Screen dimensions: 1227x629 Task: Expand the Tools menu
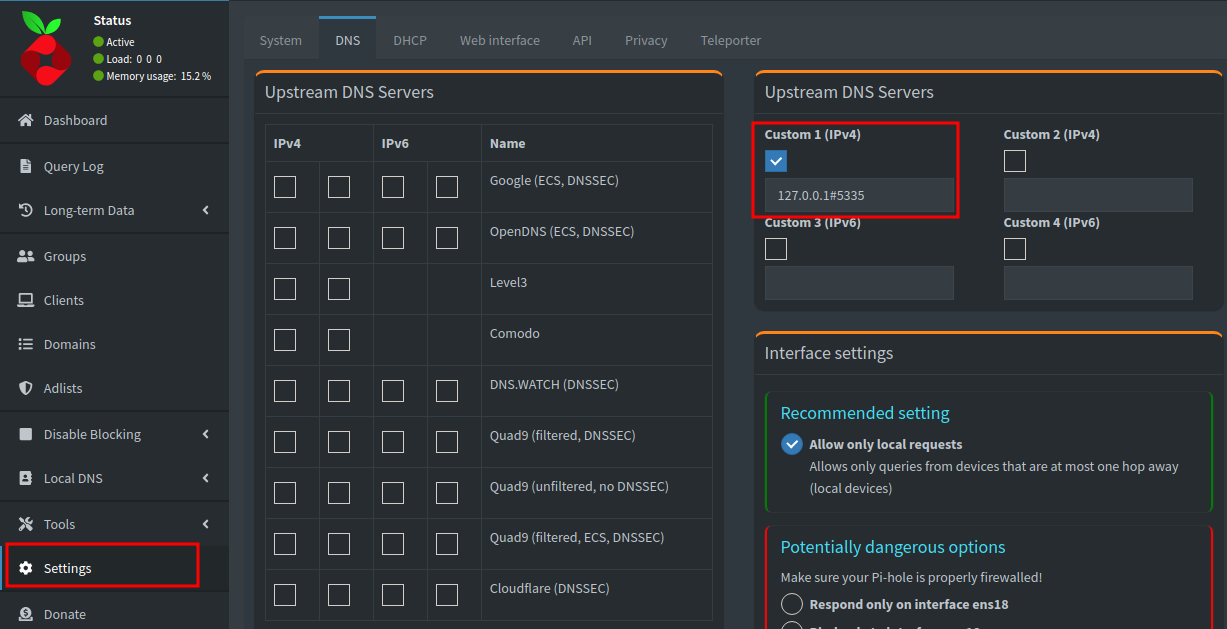(x=57, y=523)
